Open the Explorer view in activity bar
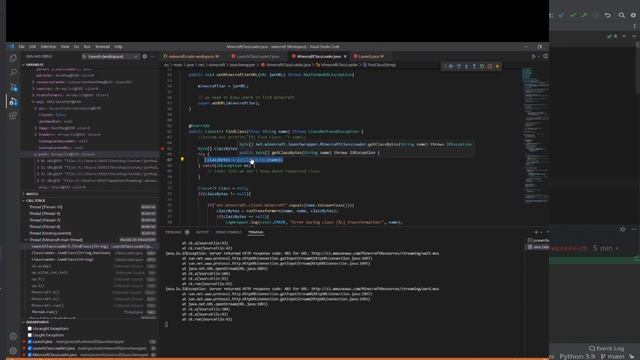640x360 pixels. point(13,59)
